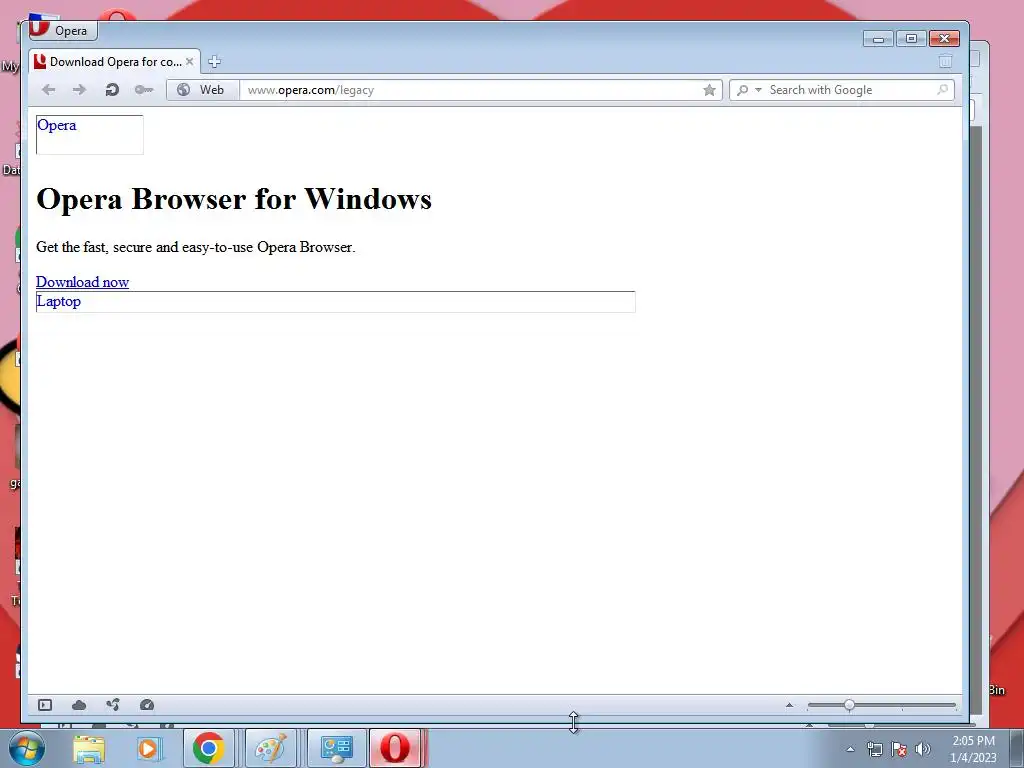Open Paint from taskbar
1024x768 pixels.
[270, 748]
